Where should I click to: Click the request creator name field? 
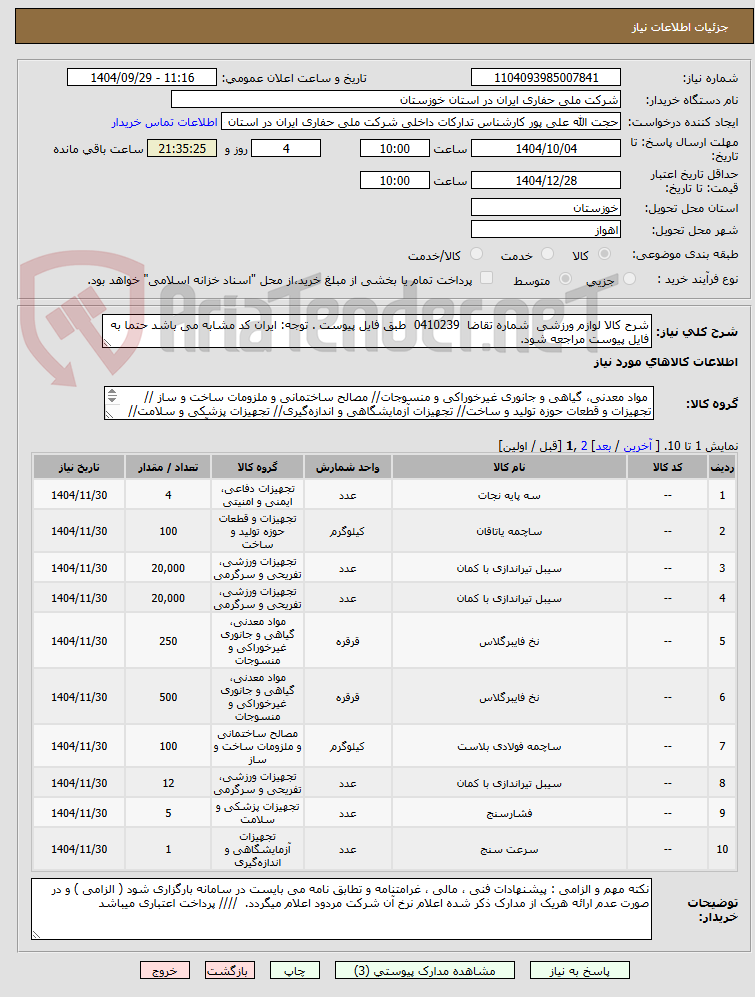pyautogui.click(x=420, y=122)
